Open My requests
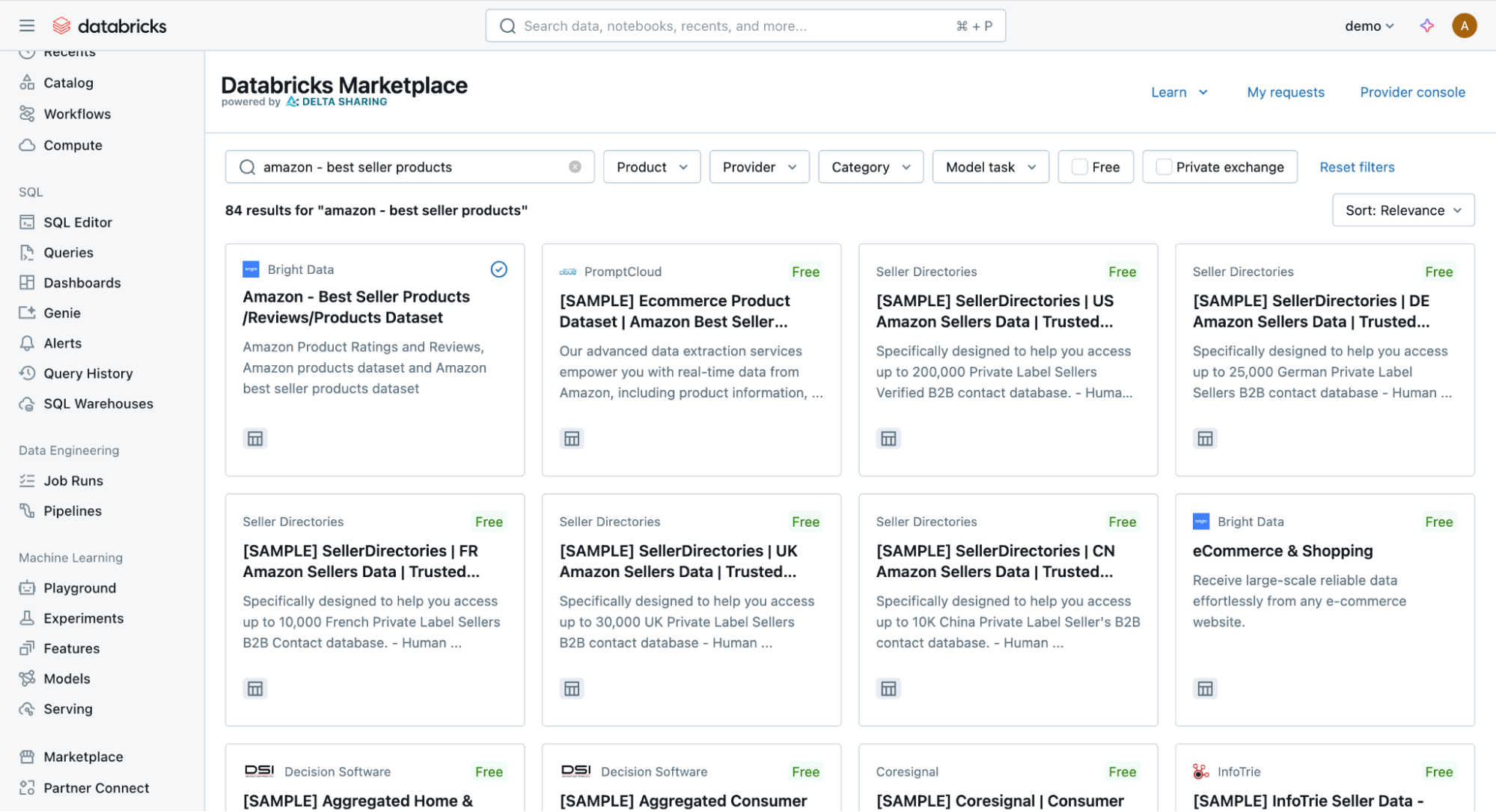This screenshot has height=812, width=1496. pyautogui.click(x=1285, y=91)
